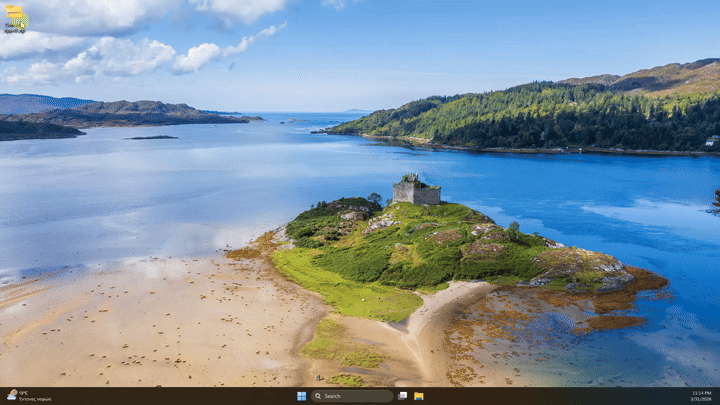Click the castle ruin on the wallpaper
The width and height of the screenshot is (720, 405).
pos(415,191)
